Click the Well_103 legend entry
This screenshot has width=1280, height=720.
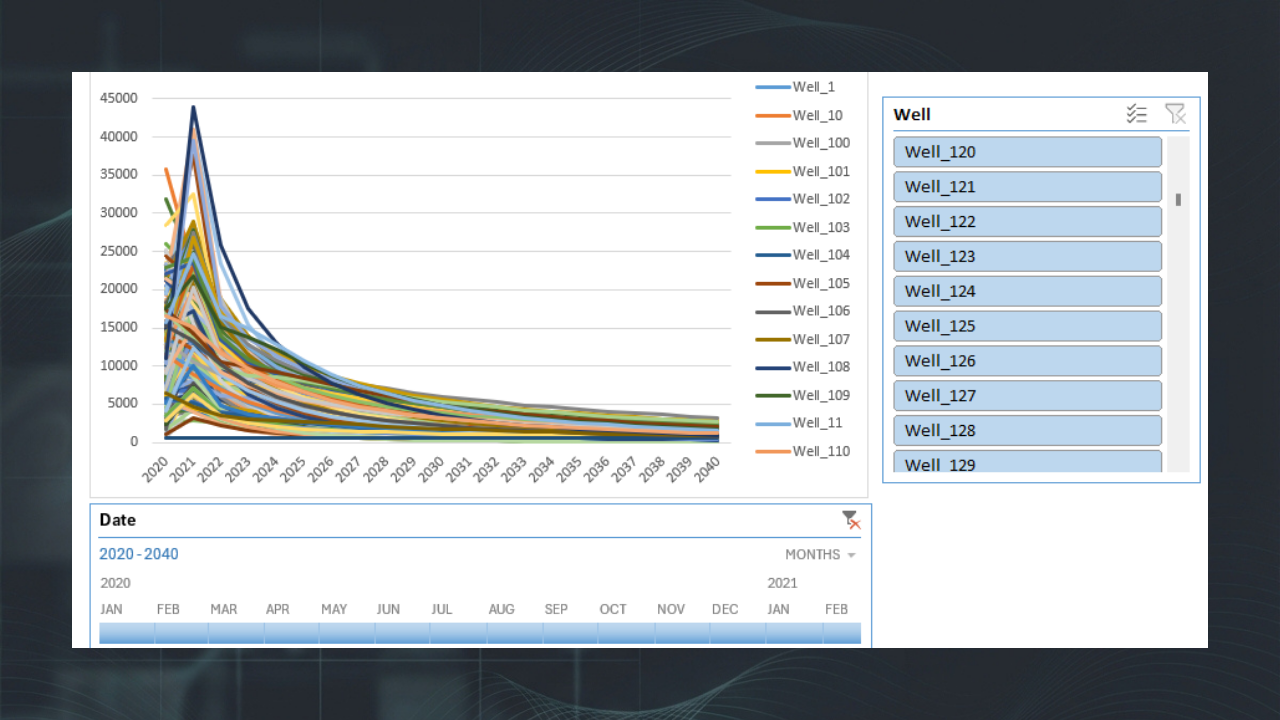pyautogui.click(x=802, y=227)
